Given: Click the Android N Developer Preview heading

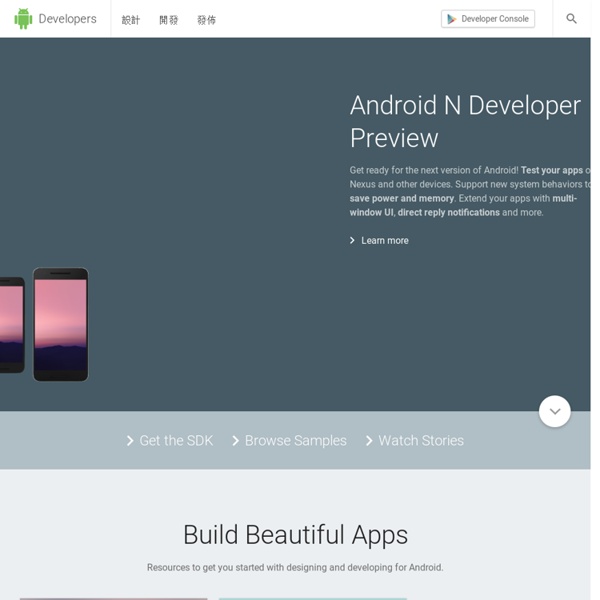Looking at the screenshot, I should point(465,121).
